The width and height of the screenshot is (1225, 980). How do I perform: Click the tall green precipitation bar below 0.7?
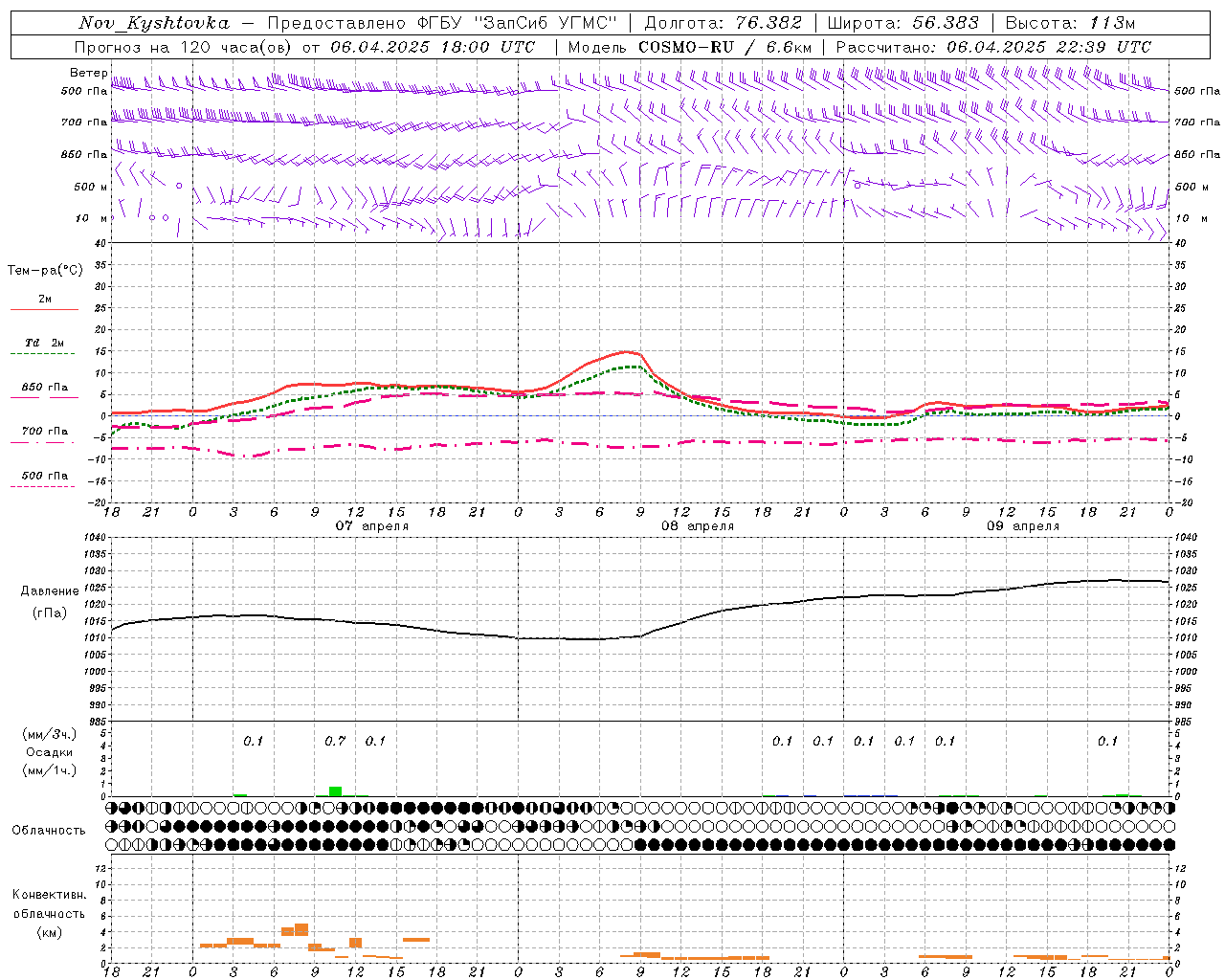pyautogui.click(x=335, y=791)
